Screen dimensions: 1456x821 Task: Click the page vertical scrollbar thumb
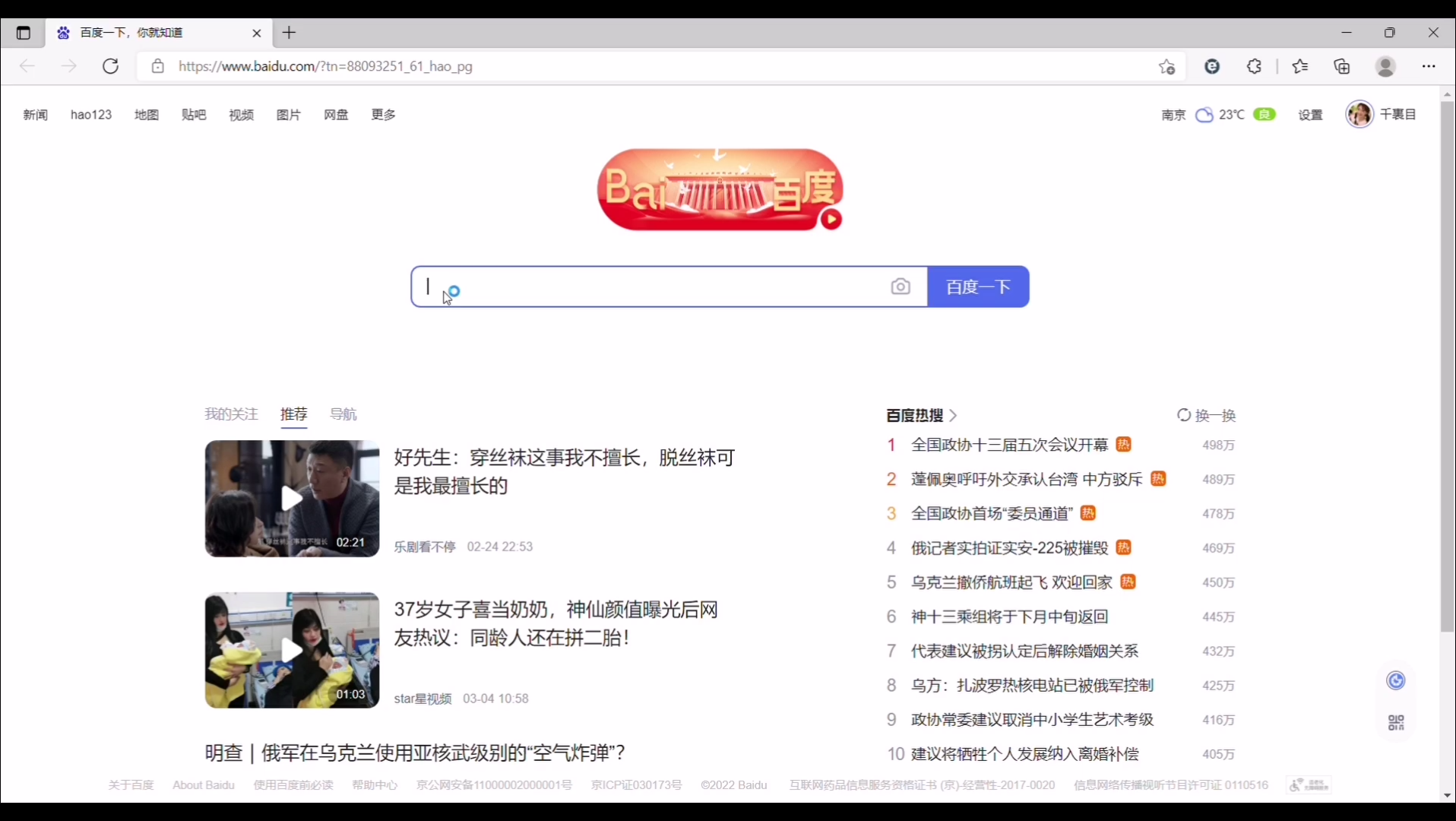[x=1448, y=366]
